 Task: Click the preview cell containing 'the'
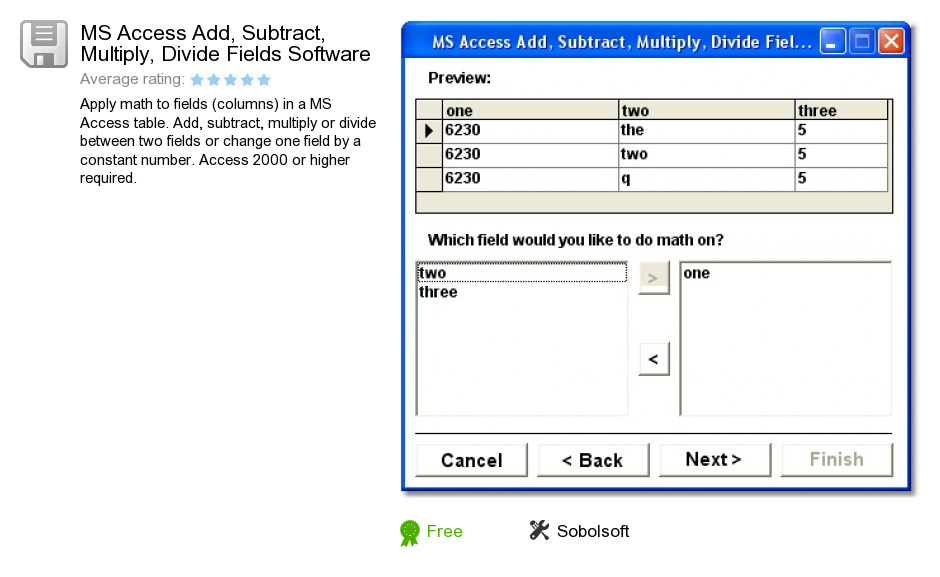coord(706,131)
